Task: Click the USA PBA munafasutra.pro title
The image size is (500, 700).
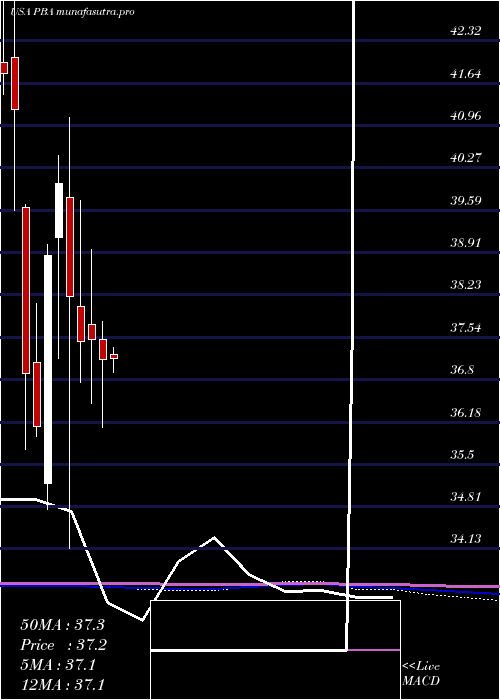Action: point(70,12)
